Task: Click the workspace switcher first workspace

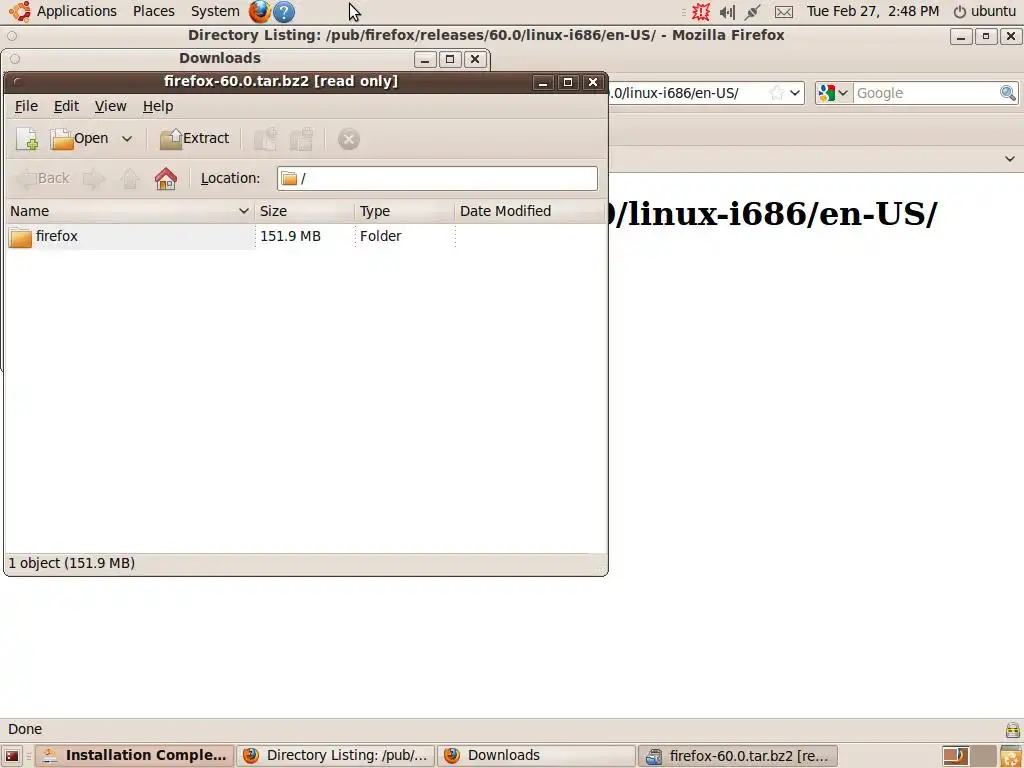Action: point(955,756)
